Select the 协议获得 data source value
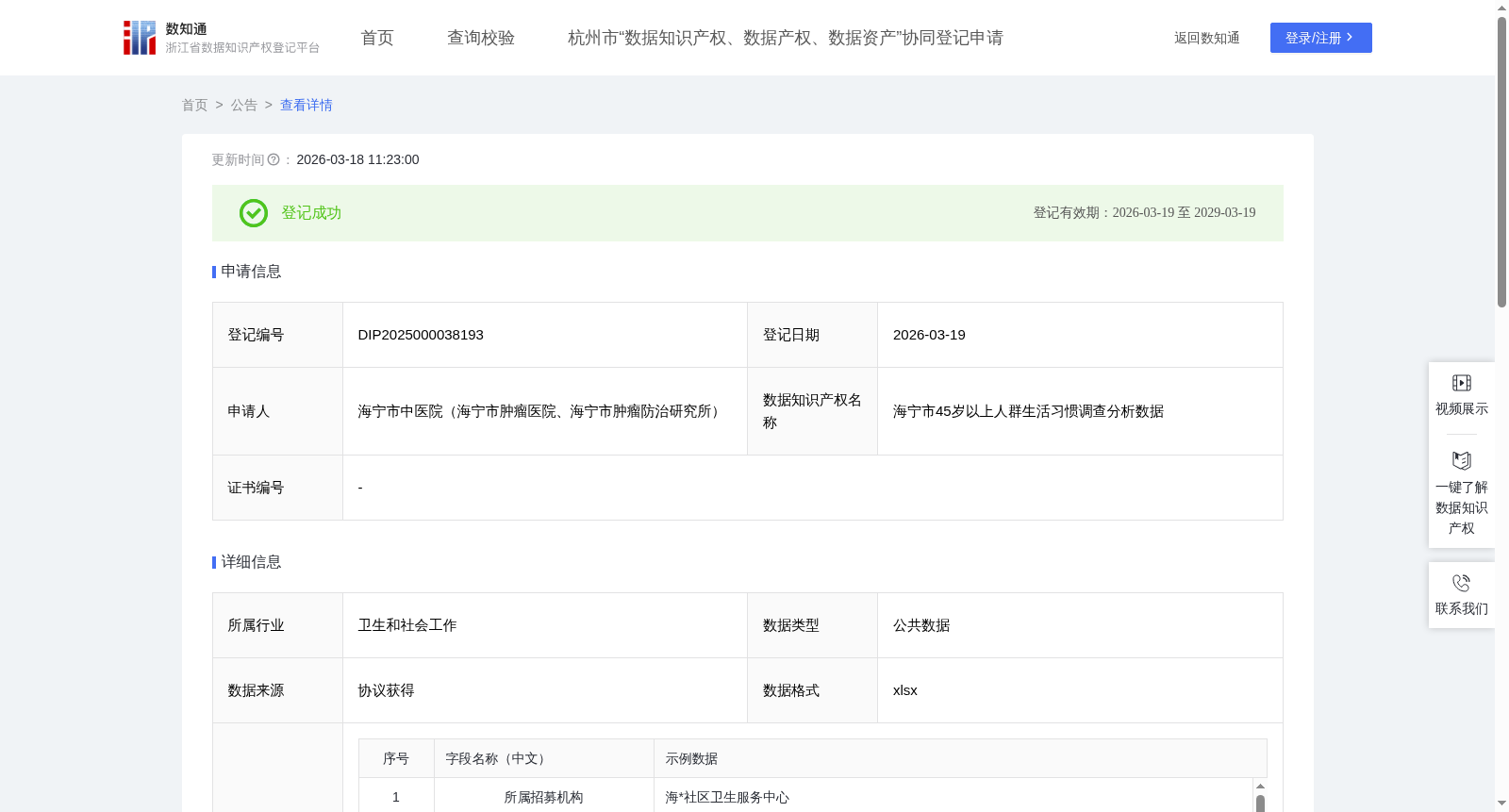This screenshot has height=812, width=1509. click(x=386, y=690)
